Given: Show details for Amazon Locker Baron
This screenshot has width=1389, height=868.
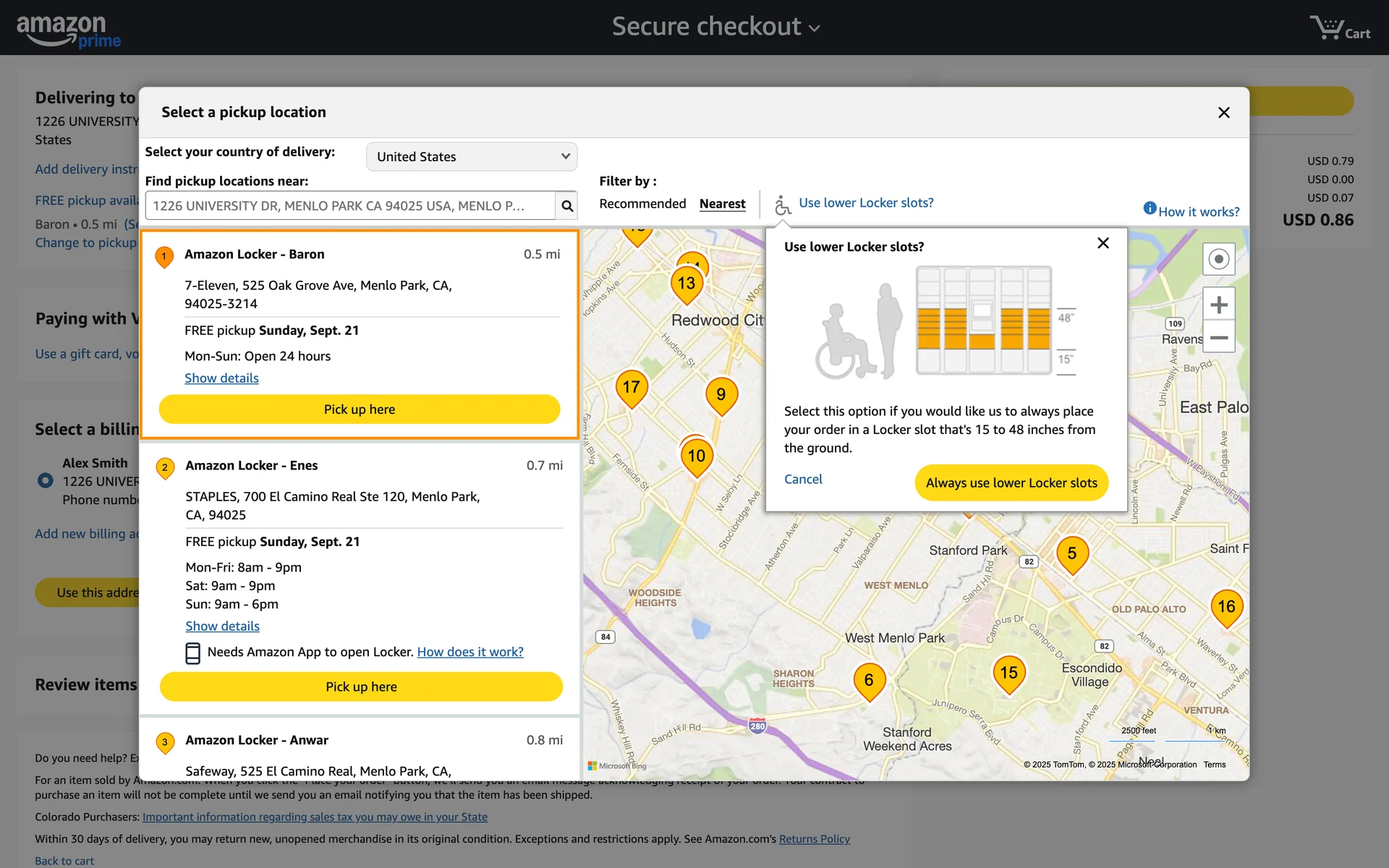Looking at the screenshot, I should click(x=221, y=378).
